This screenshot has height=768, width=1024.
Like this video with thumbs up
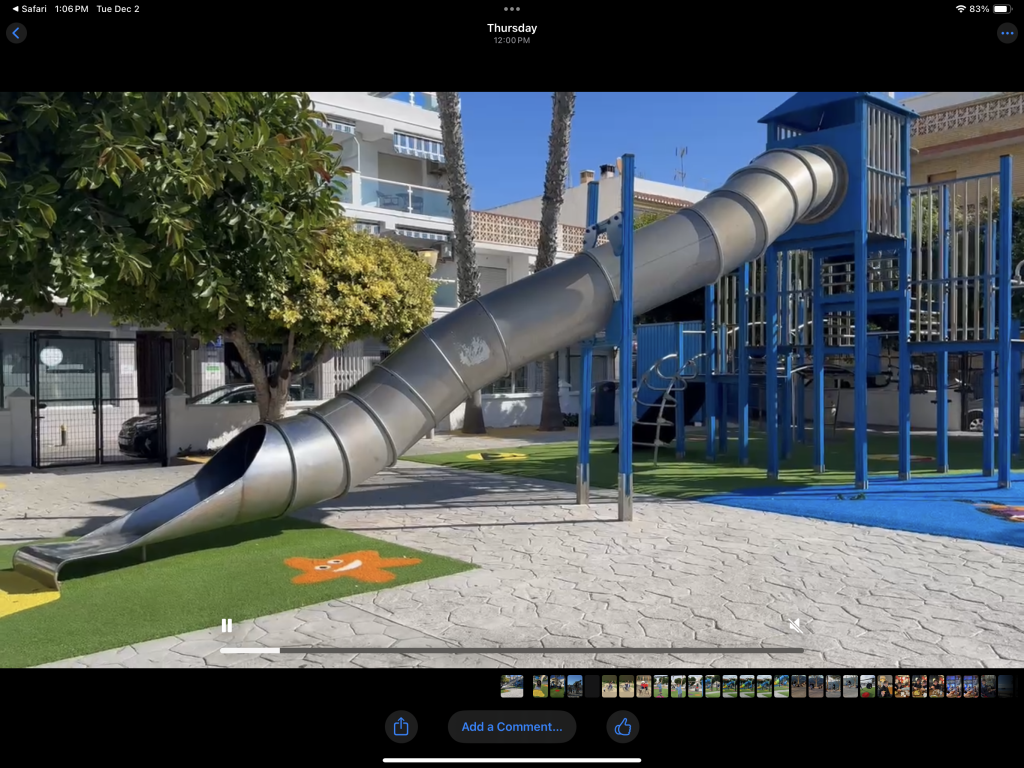[622, 727]
